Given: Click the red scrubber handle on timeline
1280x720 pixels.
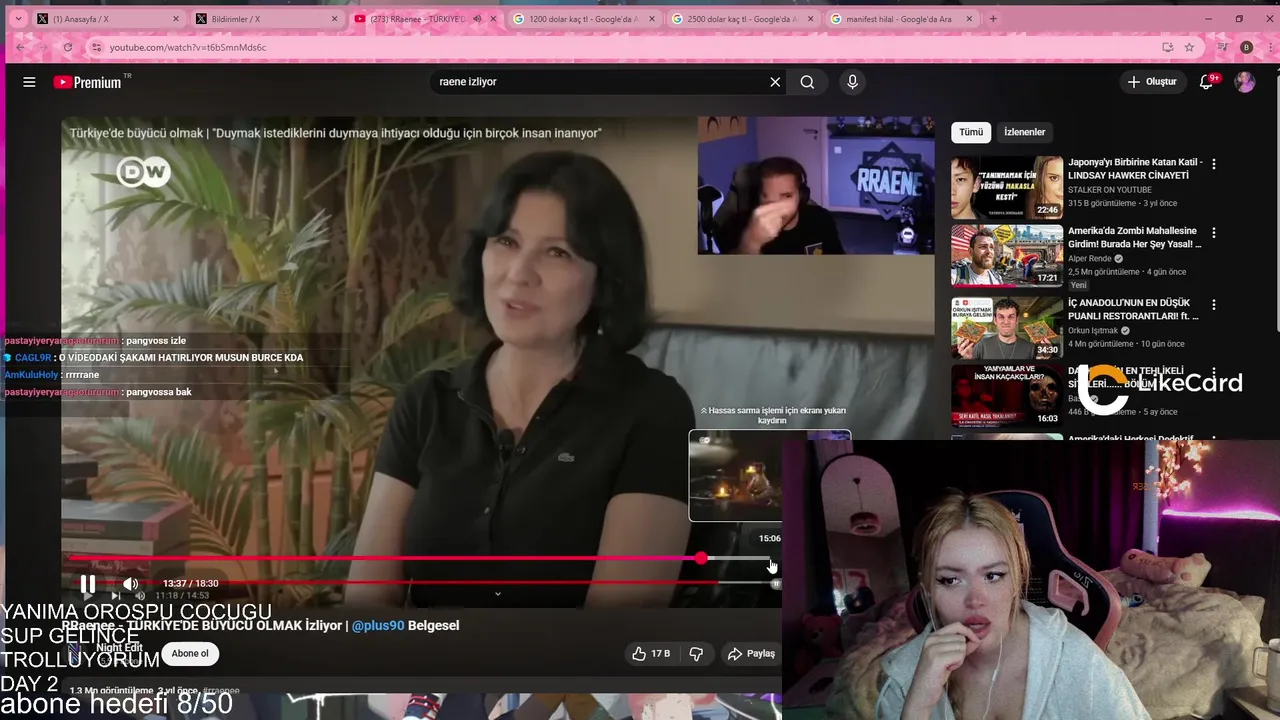Looking at the screenshot, I should [701, 558].
